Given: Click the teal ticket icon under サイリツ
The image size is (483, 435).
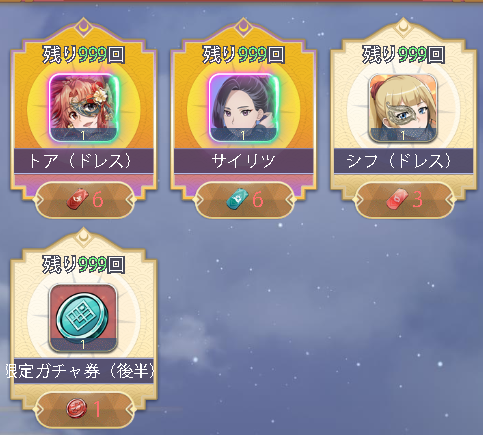Looking at the screenshot, I should pyautogui.click(x=237, y=200).
